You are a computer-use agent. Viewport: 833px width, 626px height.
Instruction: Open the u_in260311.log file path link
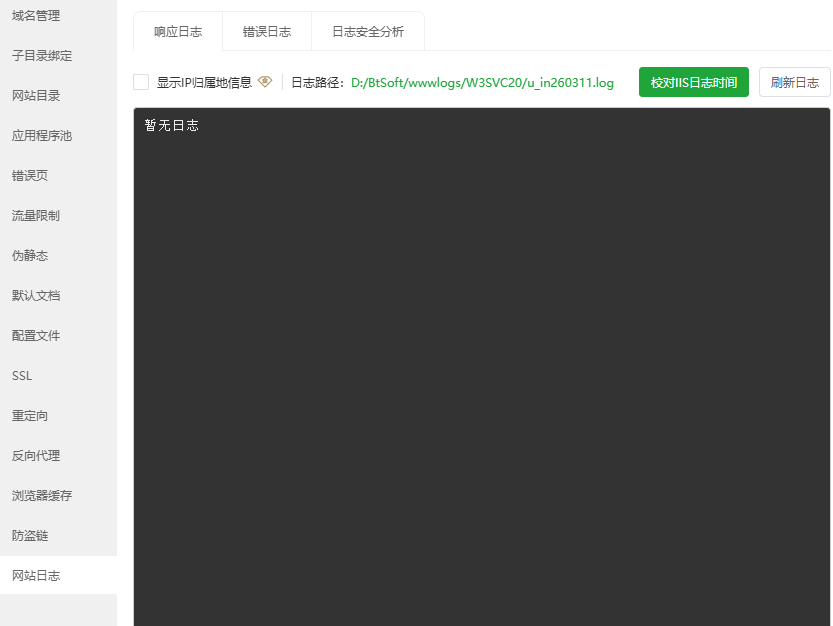(482, 82)
